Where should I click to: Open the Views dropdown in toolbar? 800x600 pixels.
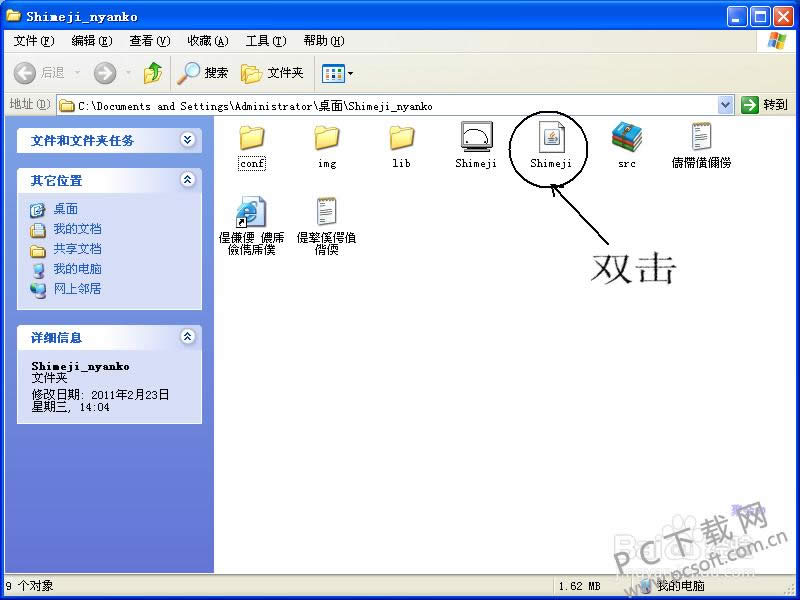click(x=338, y=73)
